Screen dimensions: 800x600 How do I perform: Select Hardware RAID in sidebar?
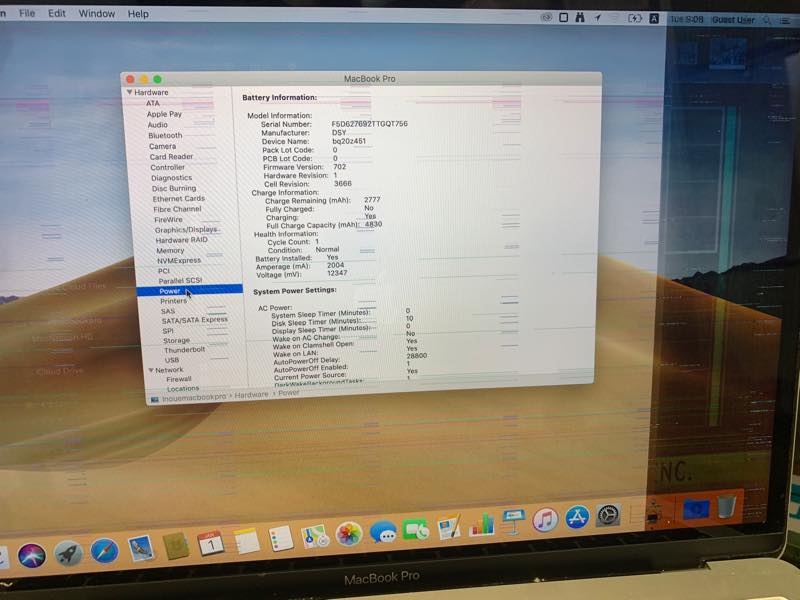click(182, 240)
